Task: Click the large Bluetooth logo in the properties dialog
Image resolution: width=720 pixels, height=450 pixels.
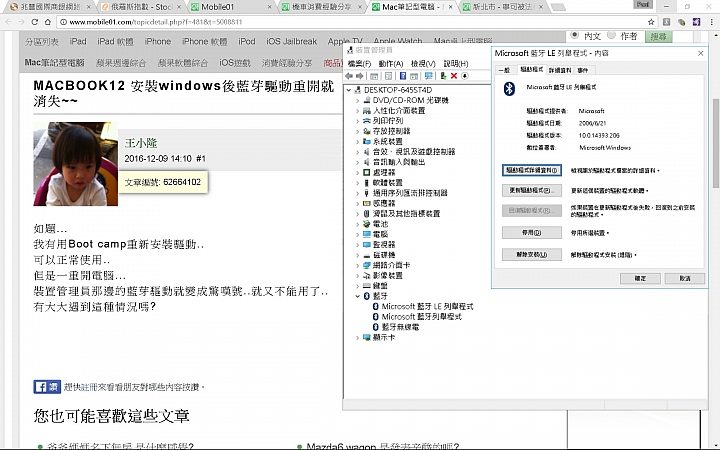Action: pos(509,89)
